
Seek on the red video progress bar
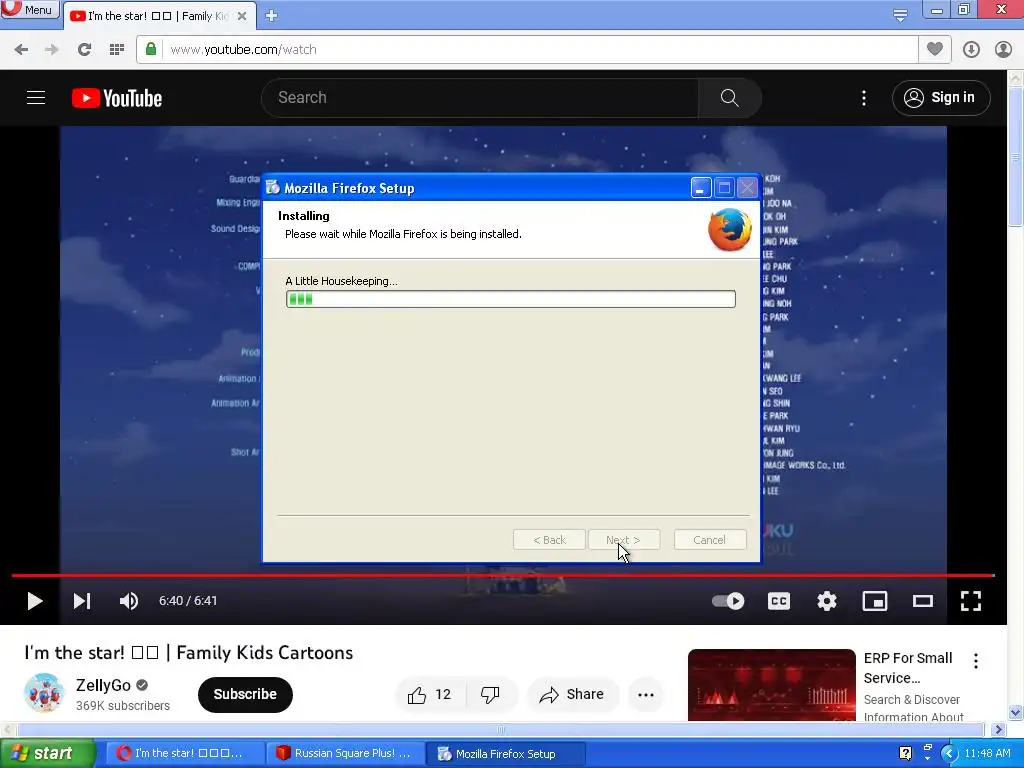point(503,575)
